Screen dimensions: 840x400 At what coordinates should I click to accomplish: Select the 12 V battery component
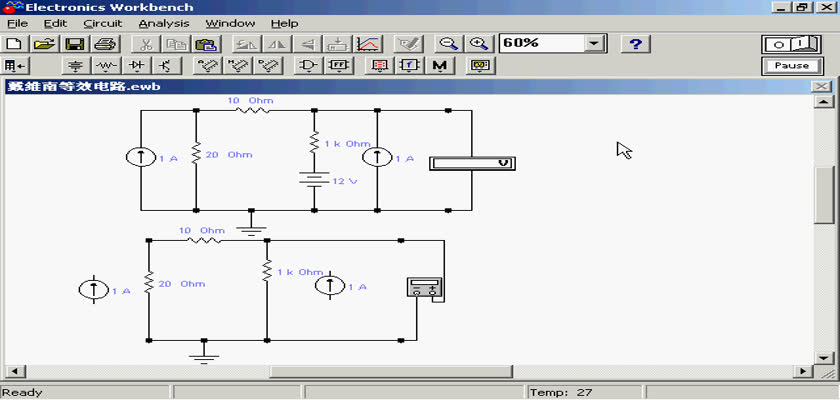point(314,179)
